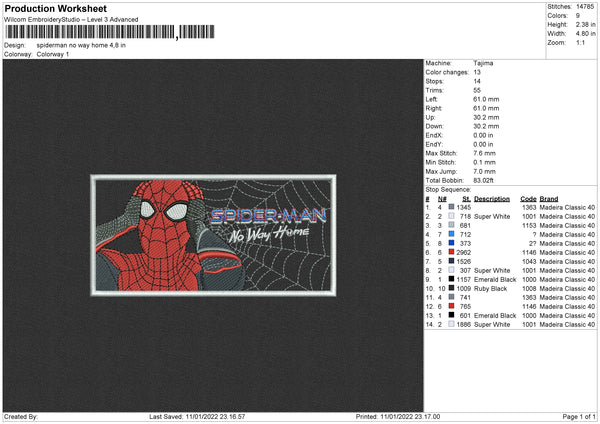Click stitch count 2962 in row 6
This screenshot has width=600, height=424.
coord(463,253)
